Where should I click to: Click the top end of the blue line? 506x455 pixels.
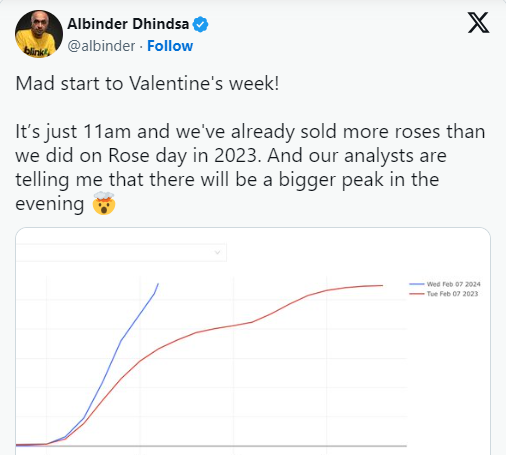158,284
